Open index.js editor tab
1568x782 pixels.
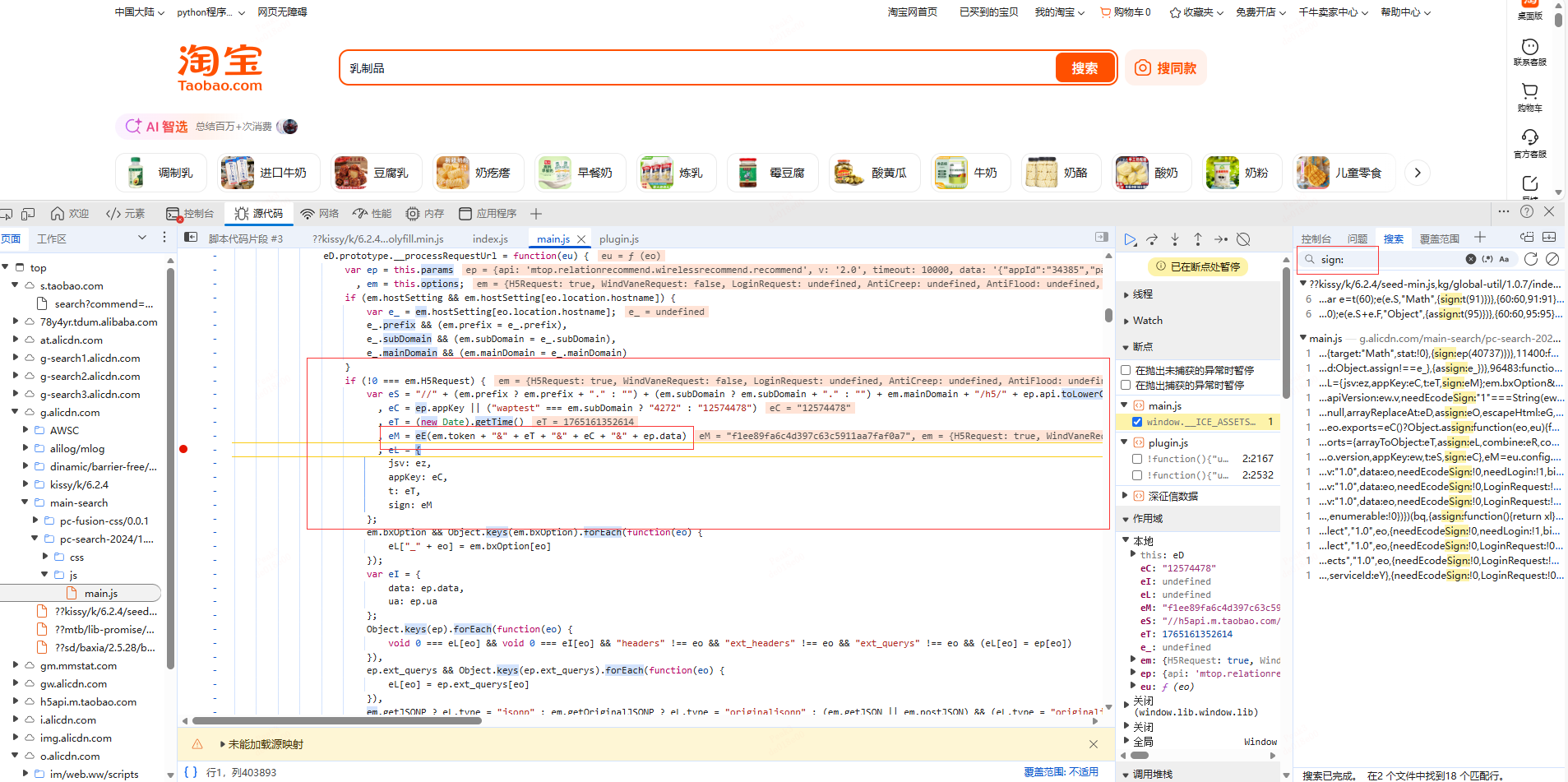click(490, 239)
